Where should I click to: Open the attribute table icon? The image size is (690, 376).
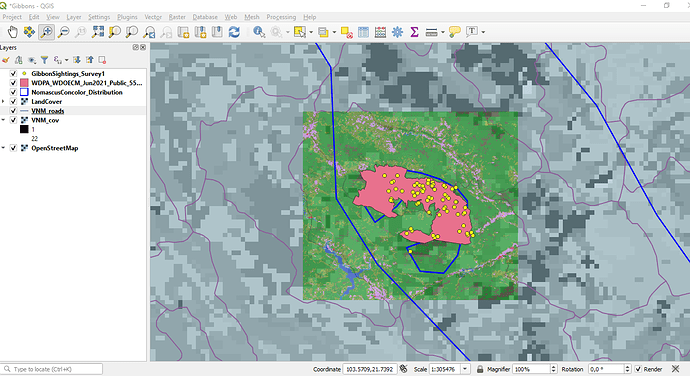pyautogui.click(x=363, y=32)
